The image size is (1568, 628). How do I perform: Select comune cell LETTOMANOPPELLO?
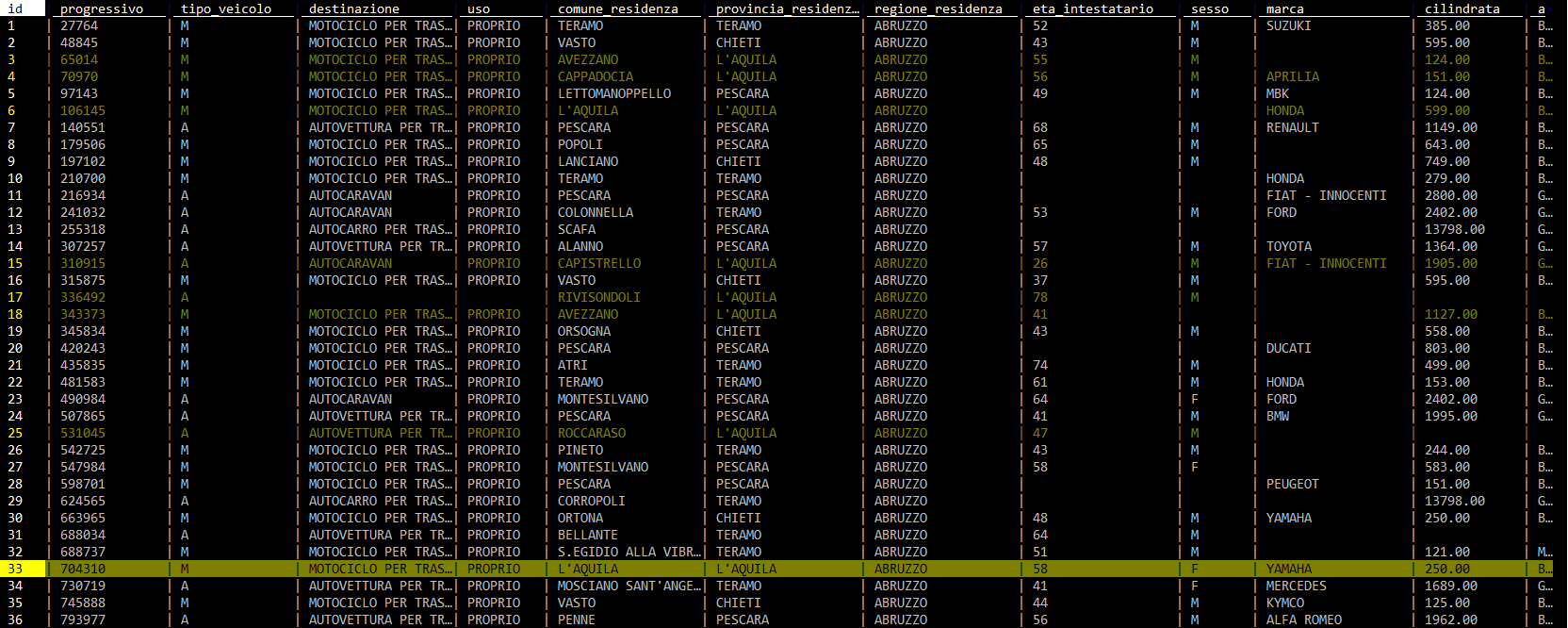click(x=614, y=93)
